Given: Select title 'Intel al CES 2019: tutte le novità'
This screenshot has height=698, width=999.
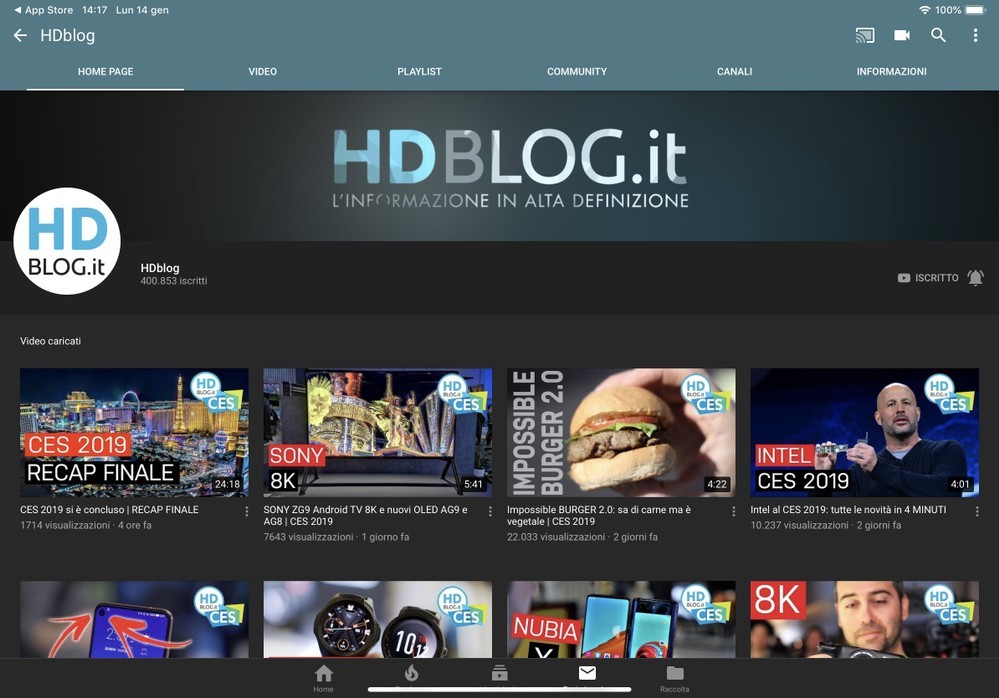Looking at the screenshot, I should pos(848,509).
